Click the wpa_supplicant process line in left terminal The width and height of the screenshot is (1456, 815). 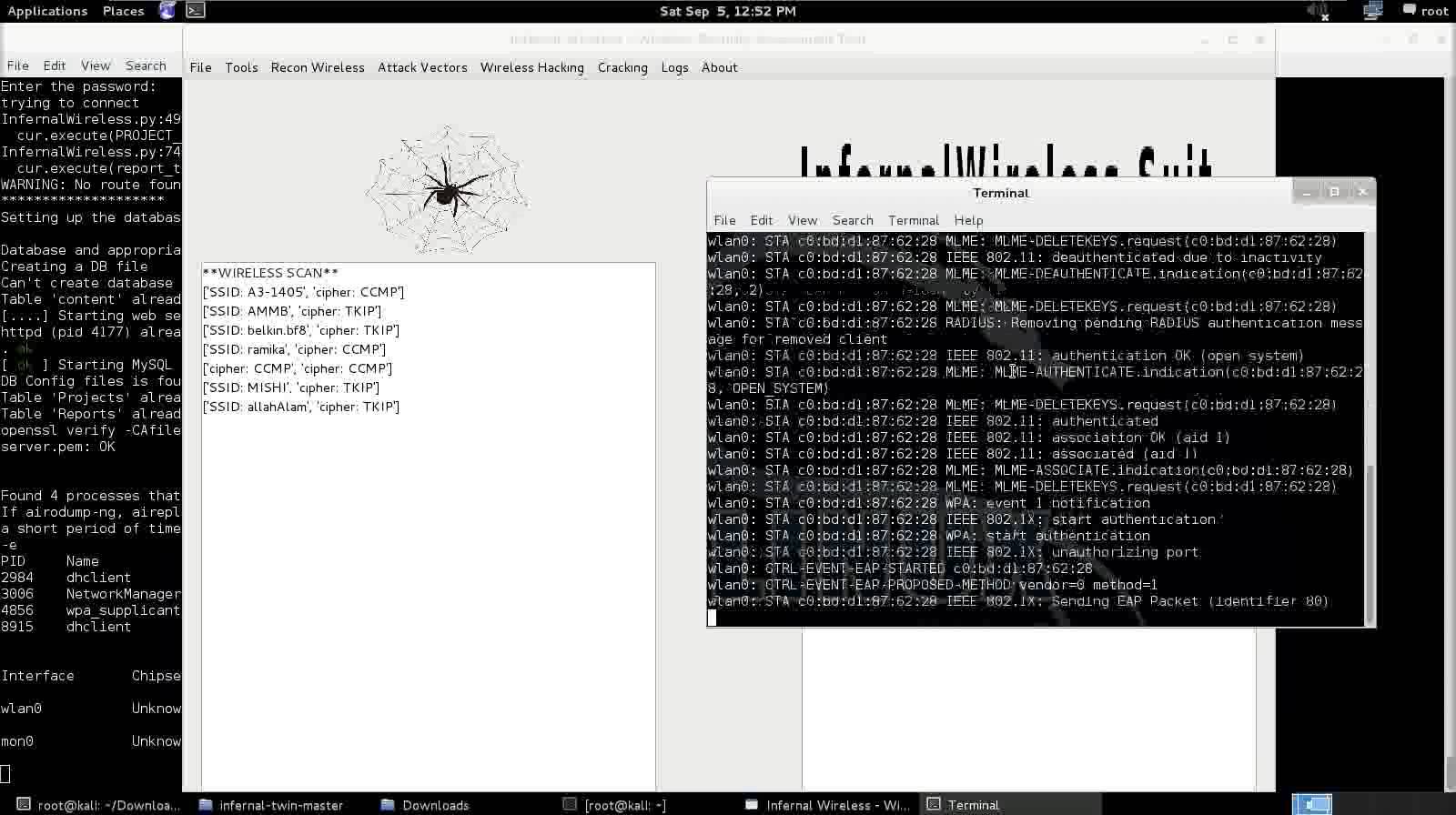point(91,610)
